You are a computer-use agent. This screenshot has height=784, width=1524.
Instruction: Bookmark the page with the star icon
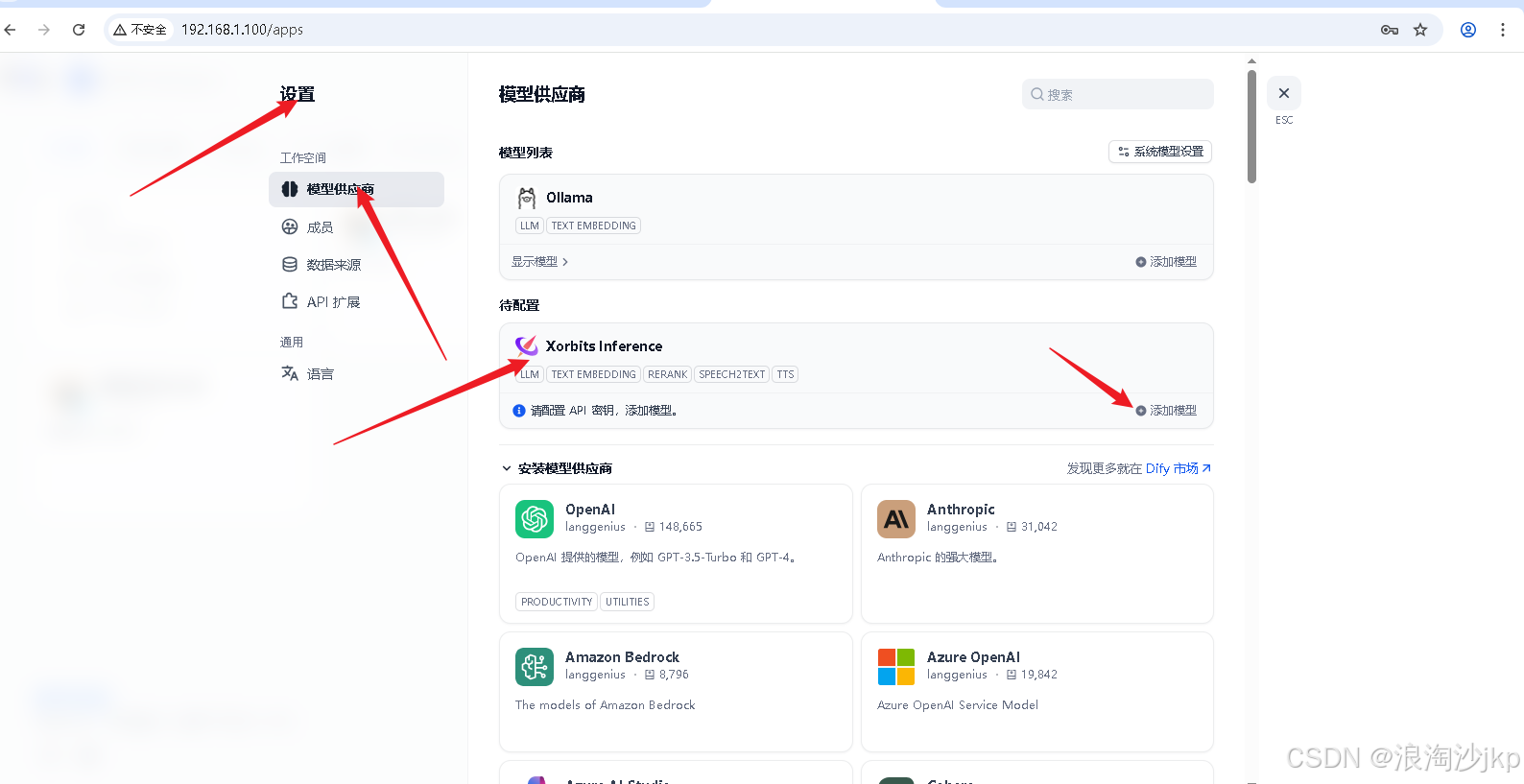click(x=1420, y=30)
